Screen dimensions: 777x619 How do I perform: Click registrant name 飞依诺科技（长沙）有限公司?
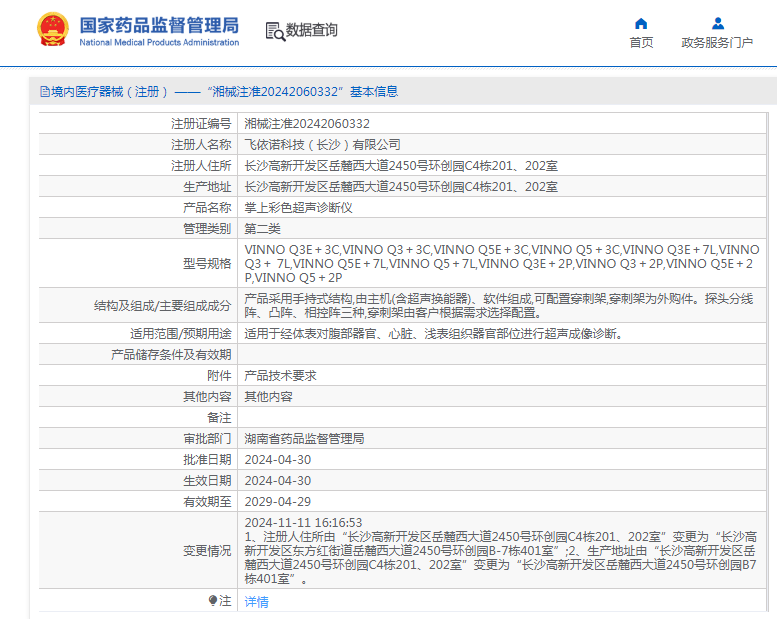(x=323, y=145)
